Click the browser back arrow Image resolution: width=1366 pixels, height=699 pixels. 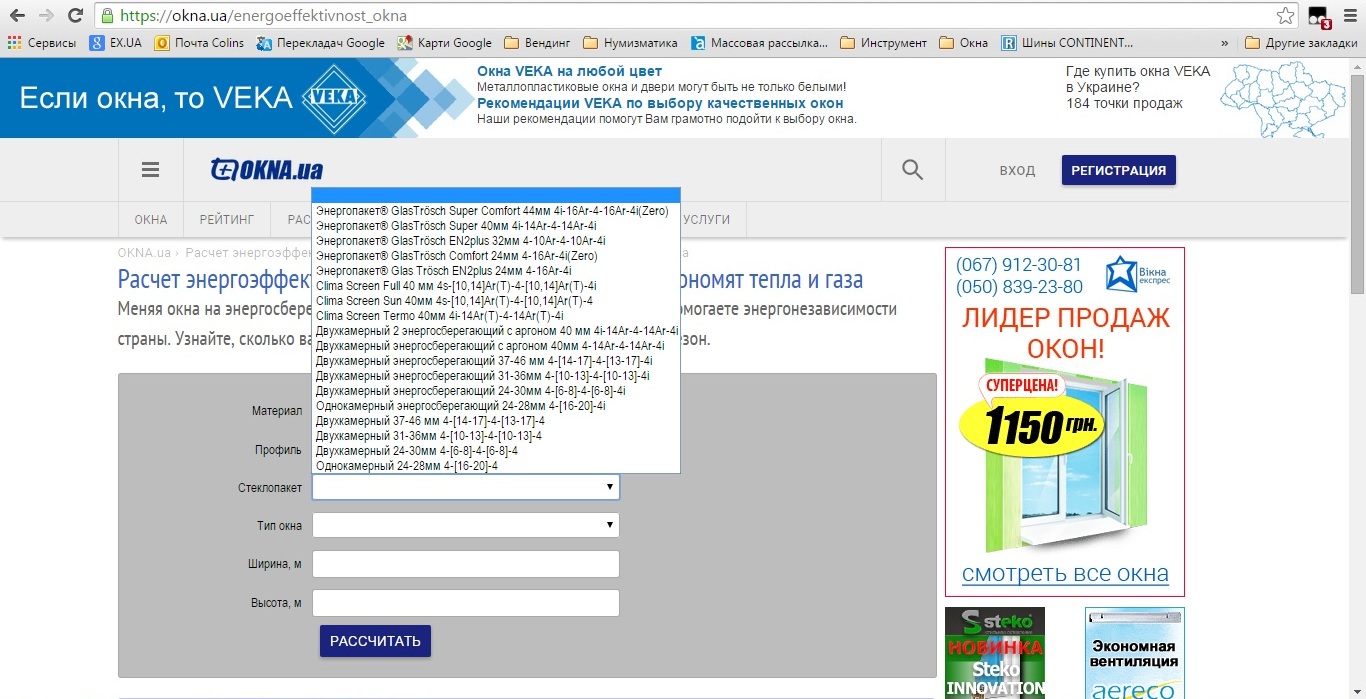tap(16, 16)
